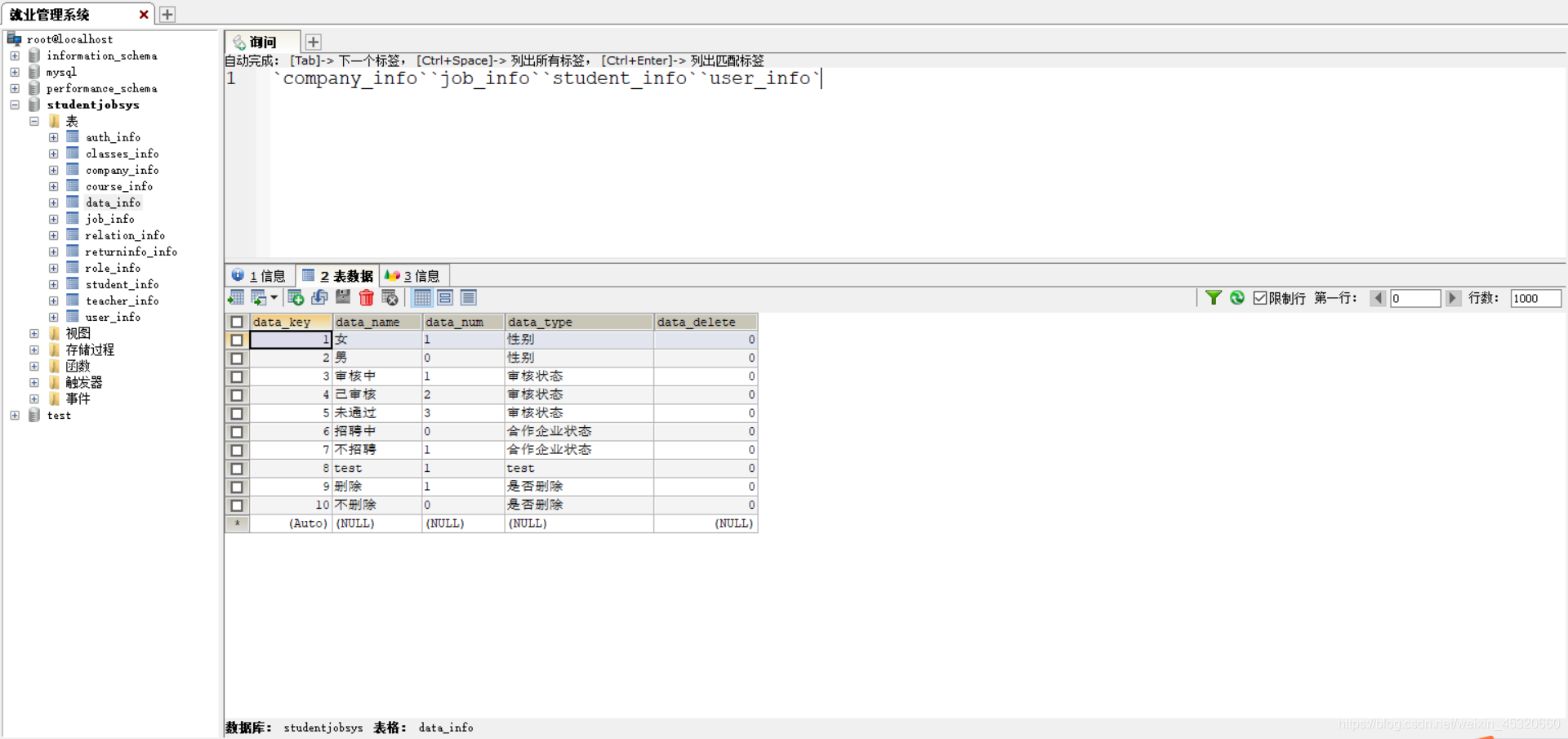Save changes with the floppy disk icon
The image size is (1568, 739).
click(x=343, y=297)
